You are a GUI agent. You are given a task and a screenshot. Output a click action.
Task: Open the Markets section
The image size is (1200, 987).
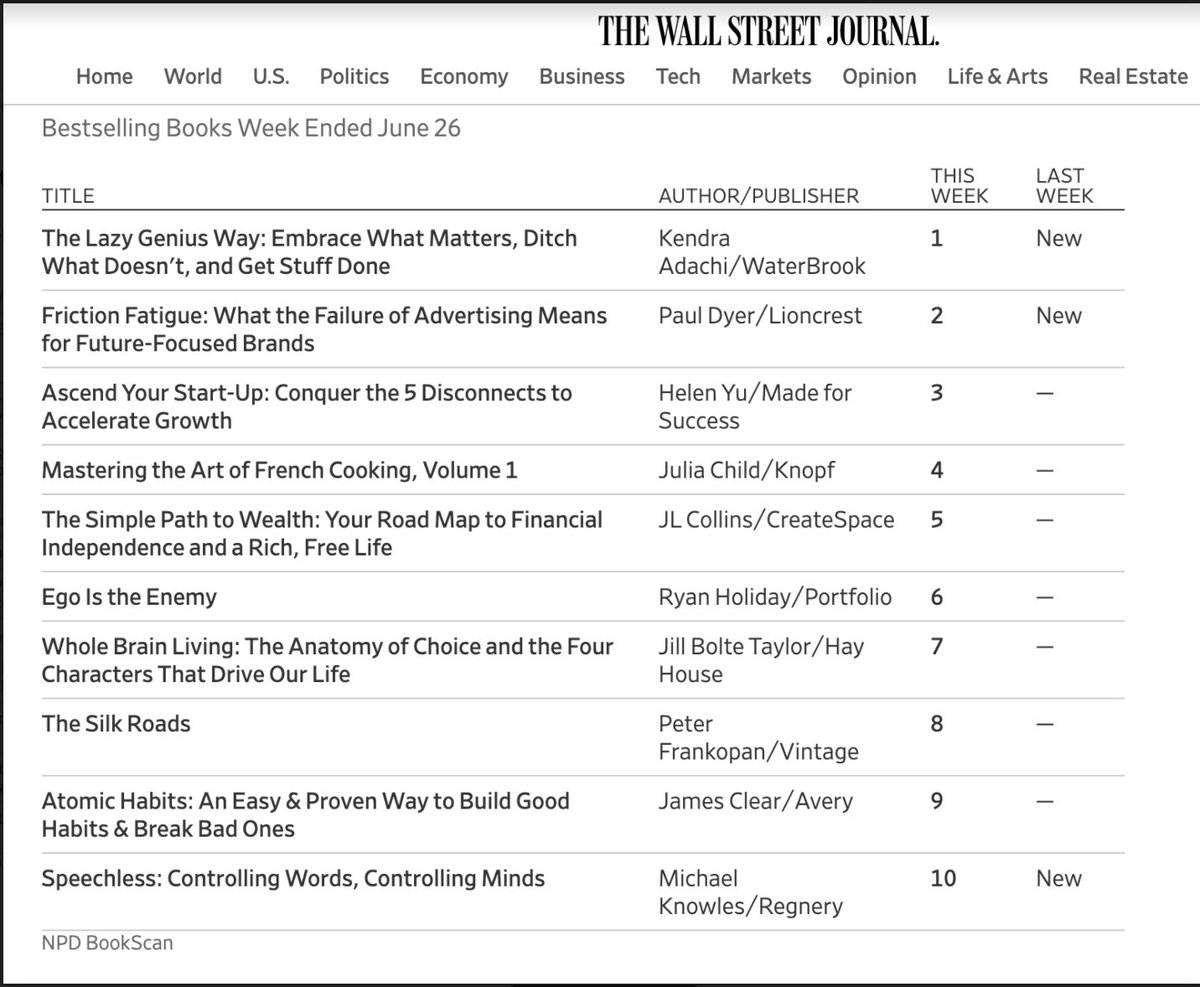(x=771, y=77)
